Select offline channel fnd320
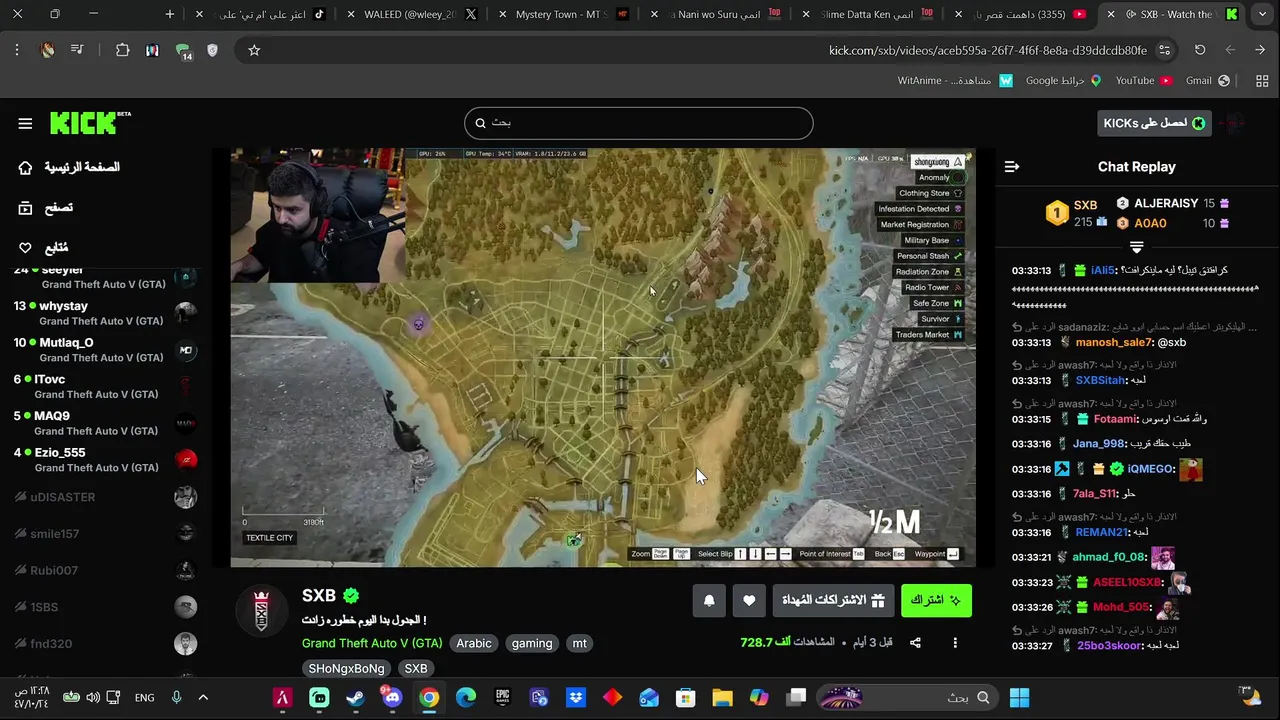Viewport: 1280px width, 720px height. pyautogui.click(x=104, y=644)
